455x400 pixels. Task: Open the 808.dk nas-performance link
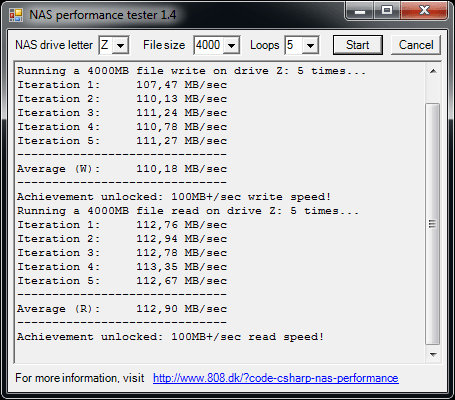[x=276, y=378]
